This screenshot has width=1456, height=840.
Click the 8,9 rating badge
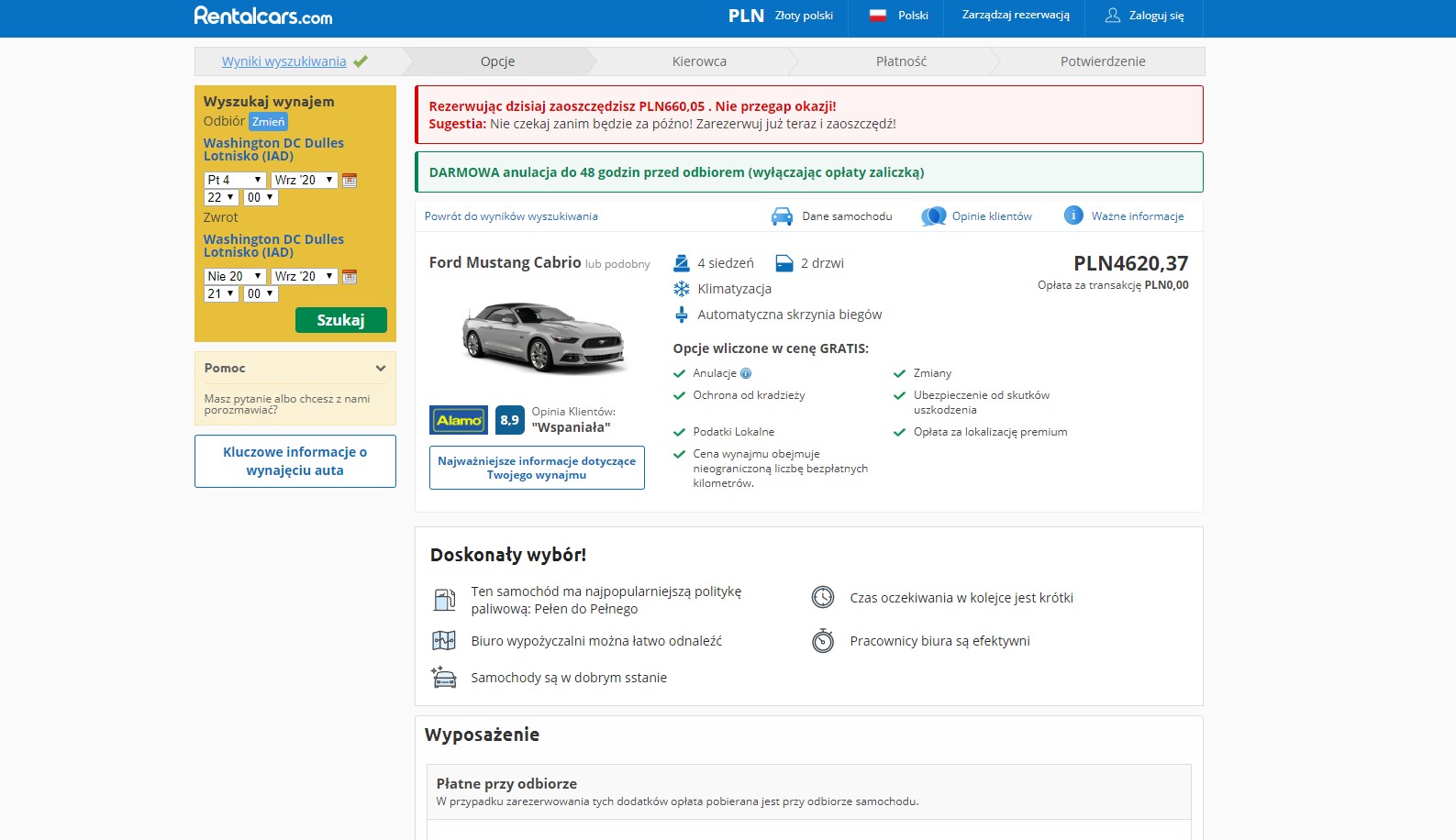[x=510, y=420]
